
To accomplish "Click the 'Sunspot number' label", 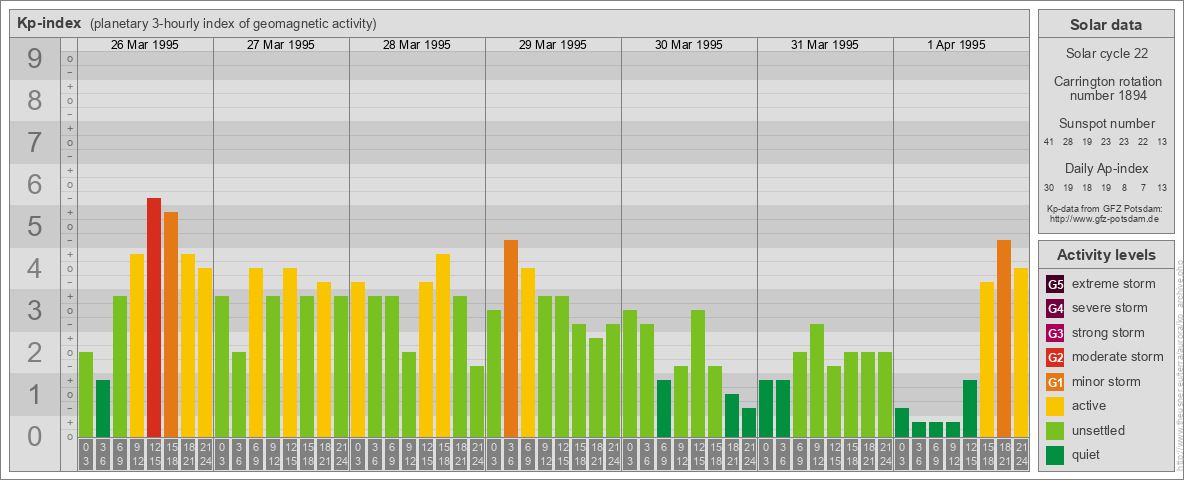I will pyautogui.click(x=1106, y=124).
